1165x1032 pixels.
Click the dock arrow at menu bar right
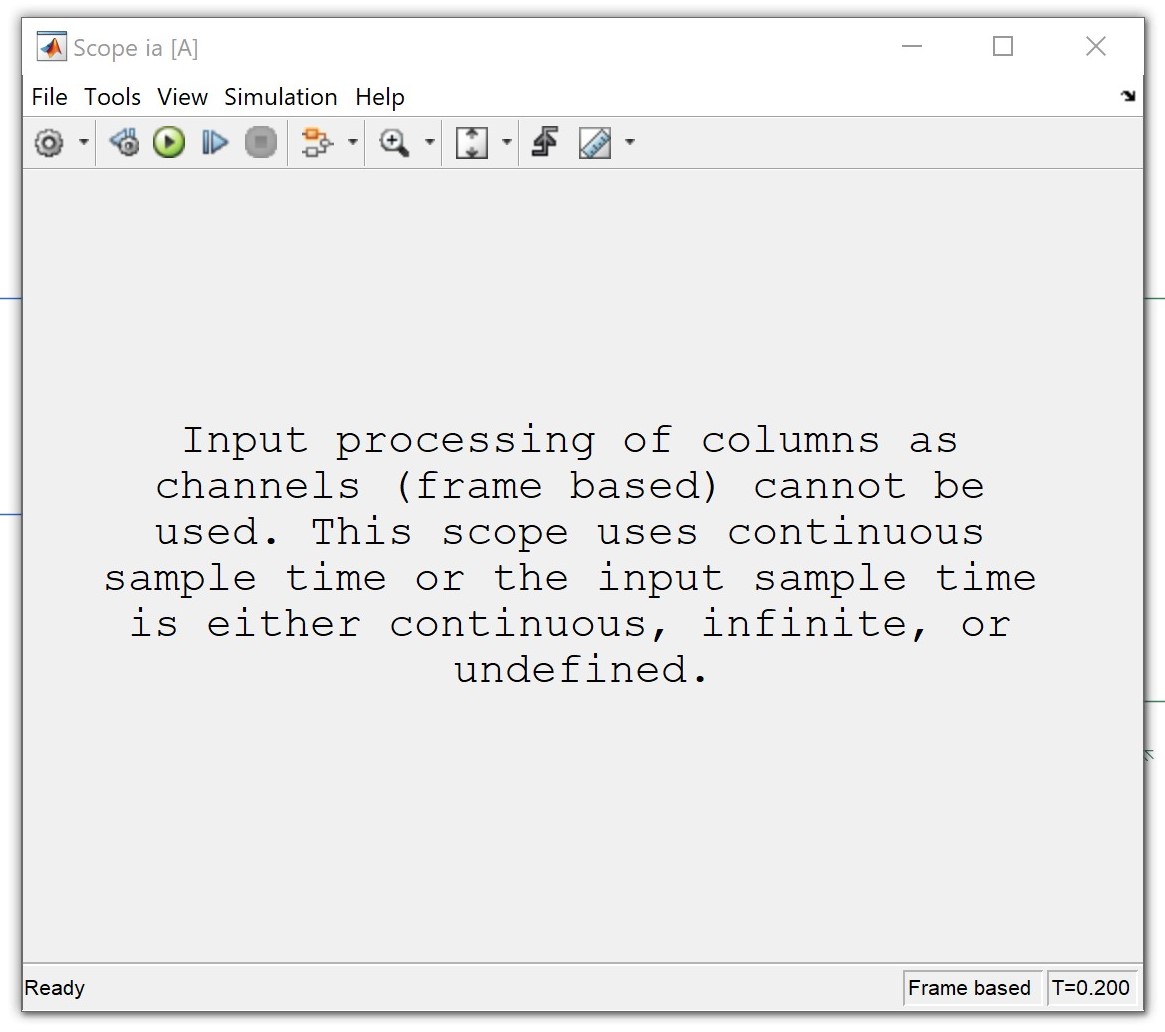tap(1128, 96)
